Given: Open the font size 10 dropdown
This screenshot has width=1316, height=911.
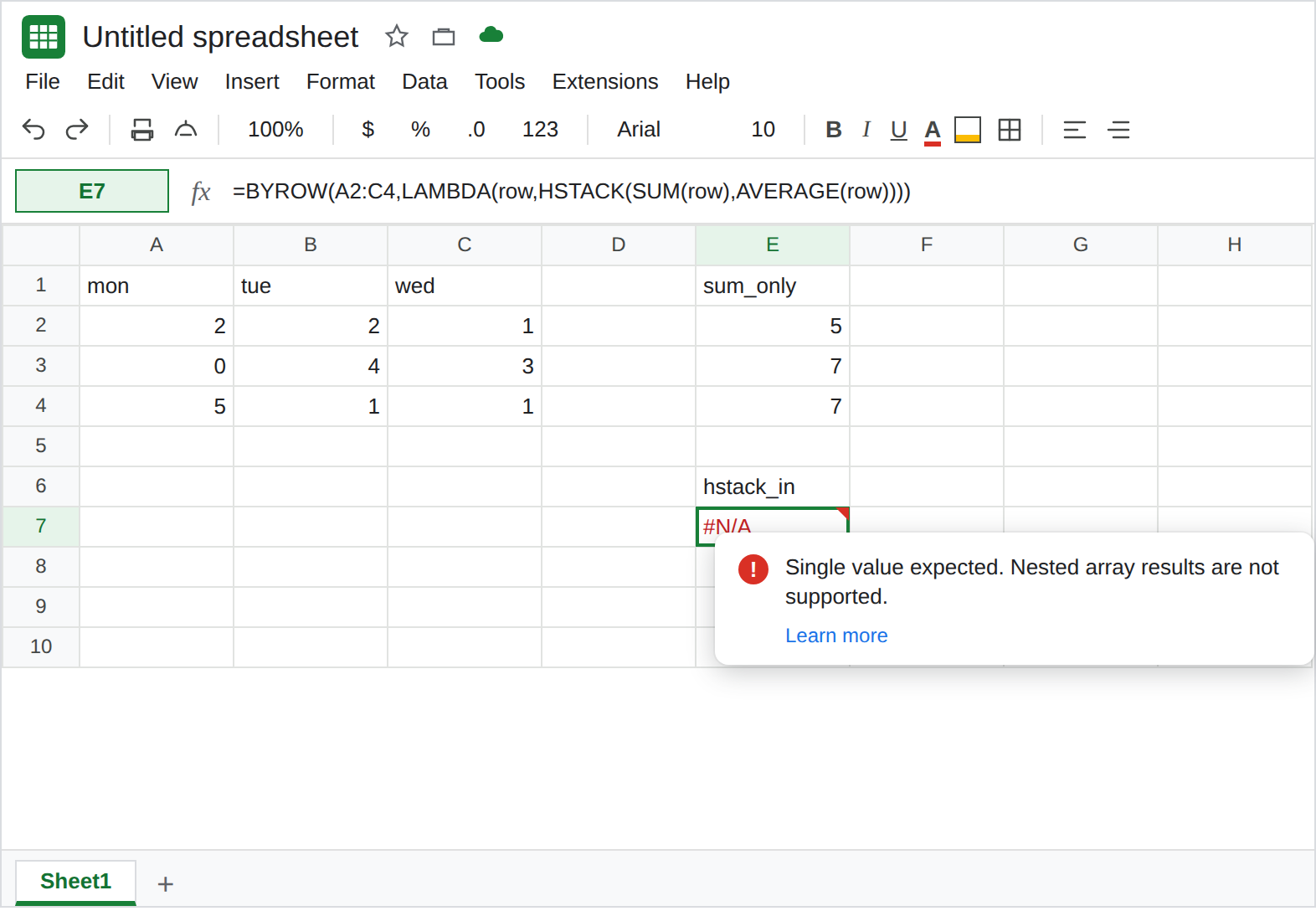Looking at the screenshot, I should 763,130.
